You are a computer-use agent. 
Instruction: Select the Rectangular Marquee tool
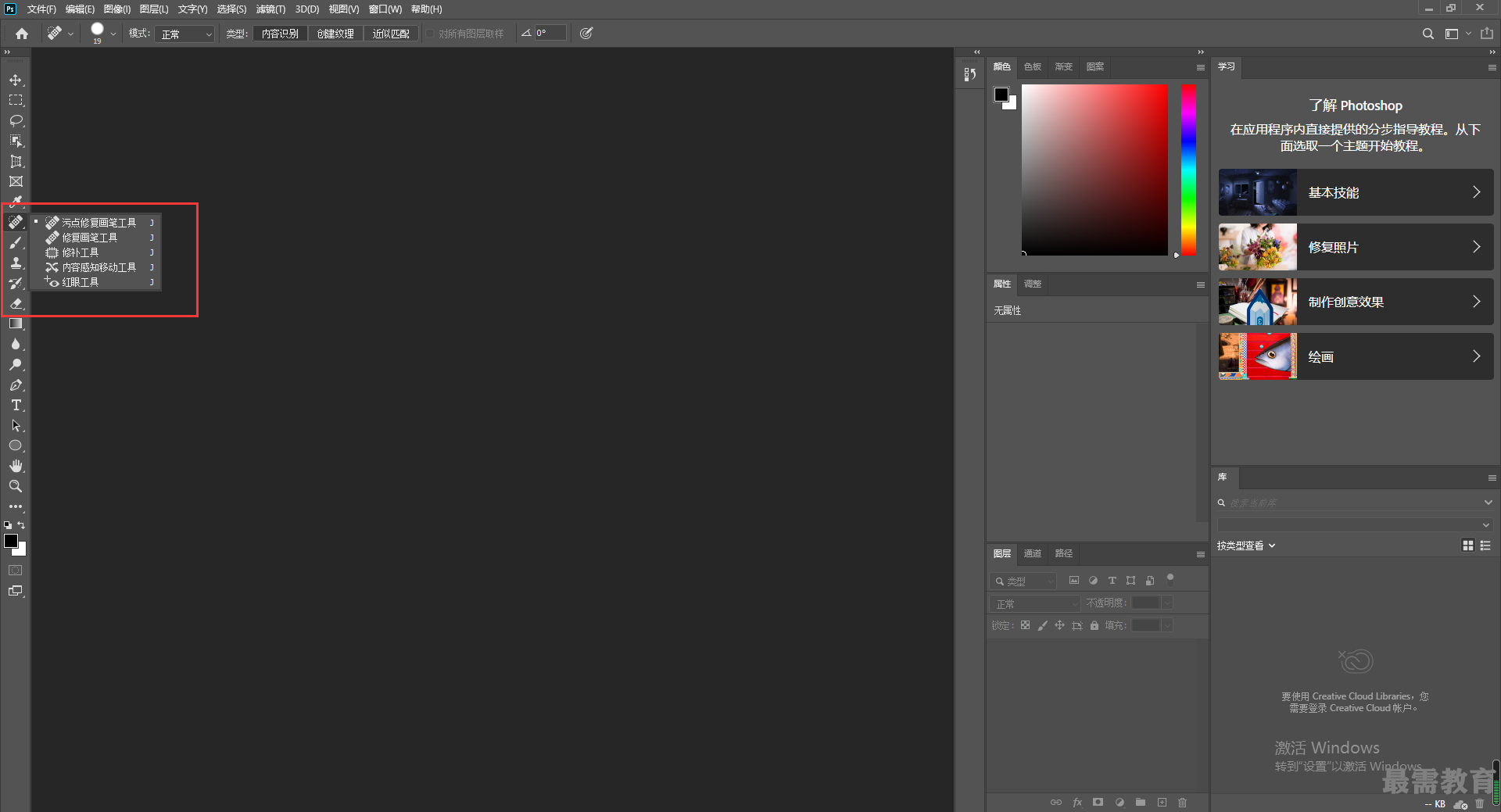click(16, 100)
